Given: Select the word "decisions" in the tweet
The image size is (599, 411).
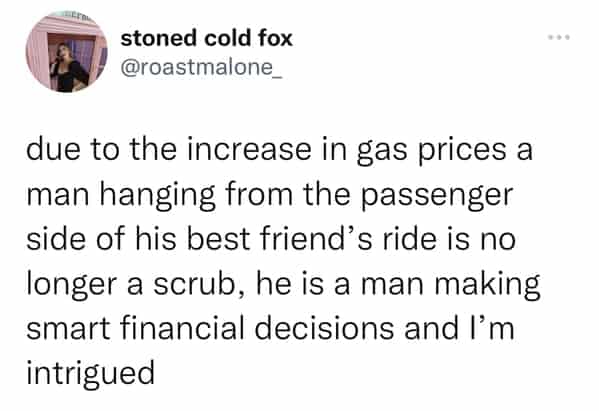Looking at the screenshot, I should pyautogui.click(x=324, y=328).
